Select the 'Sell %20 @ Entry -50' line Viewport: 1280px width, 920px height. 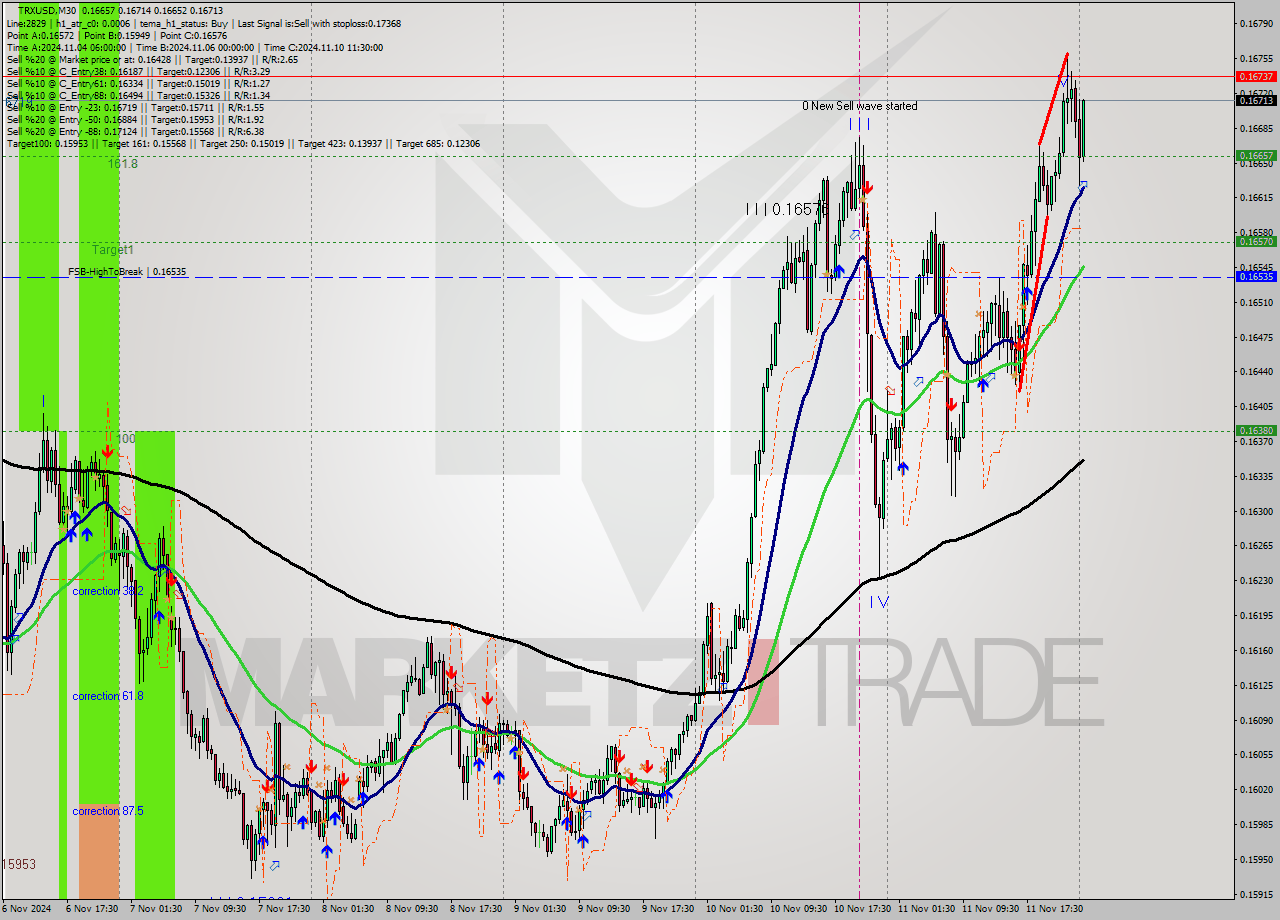(135, 119)
